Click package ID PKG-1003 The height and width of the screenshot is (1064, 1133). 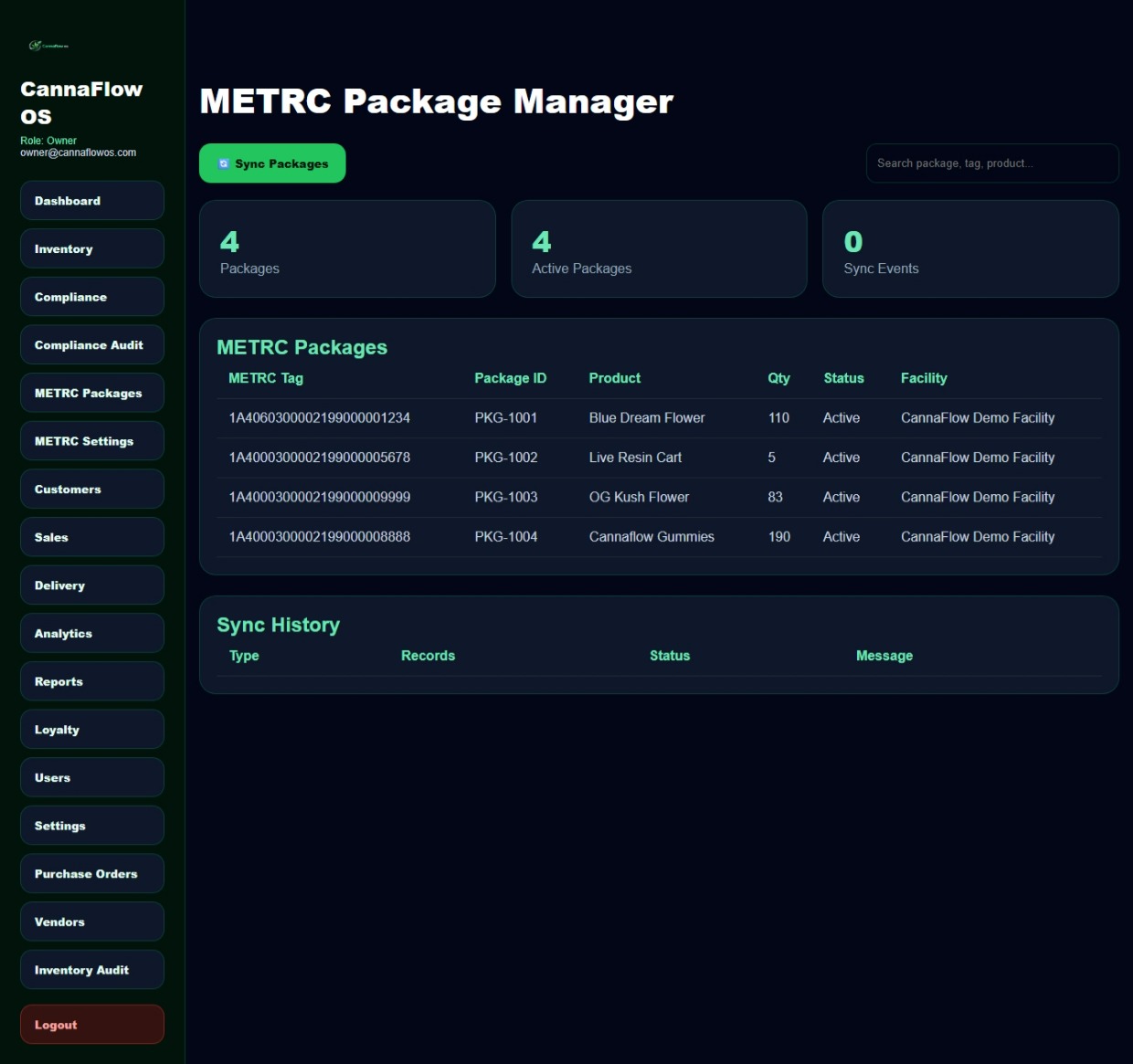(x=506, y=497)
